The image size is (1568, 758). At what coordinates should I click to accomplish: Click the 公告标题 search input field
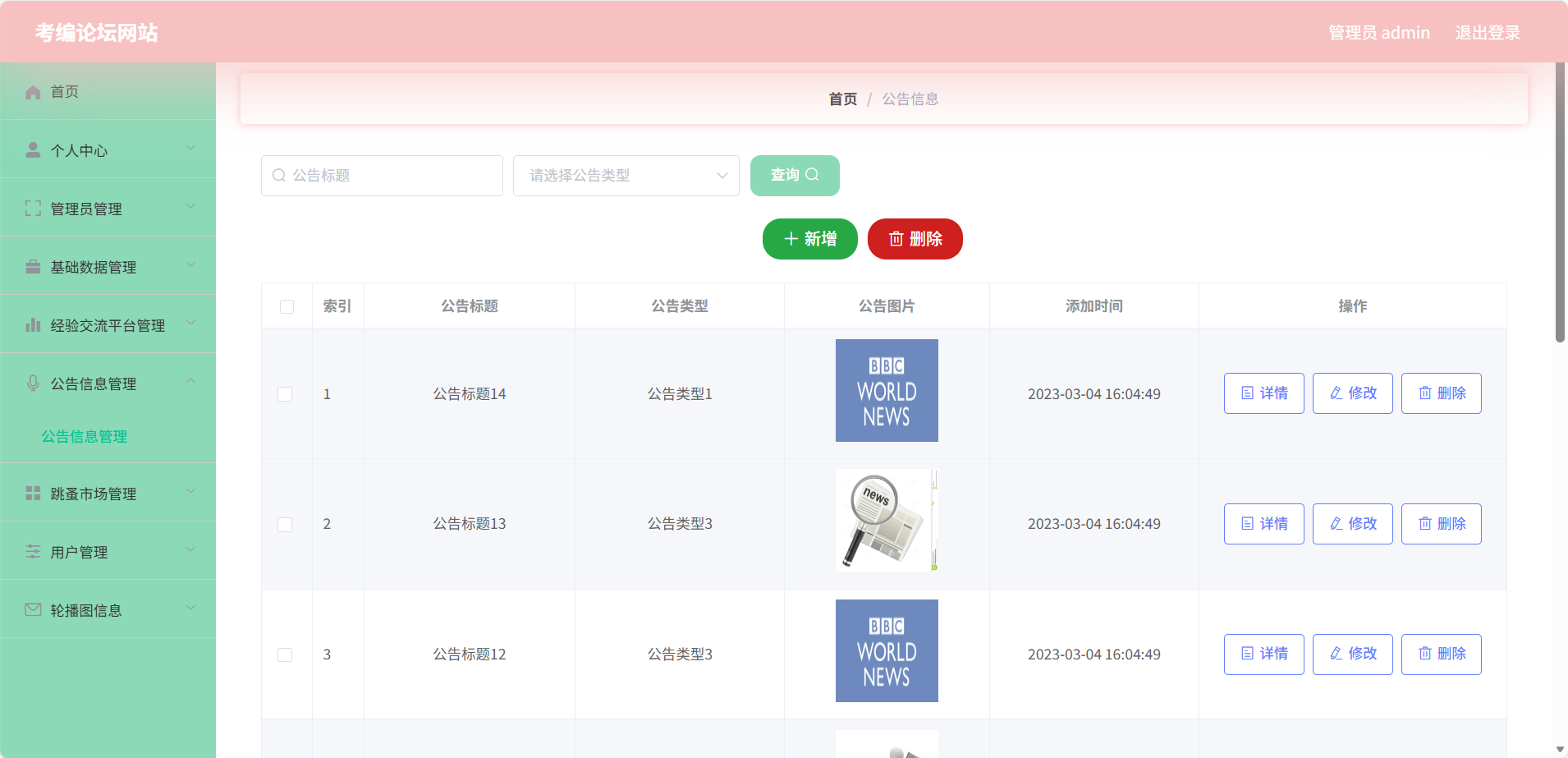tap(382, 176)
